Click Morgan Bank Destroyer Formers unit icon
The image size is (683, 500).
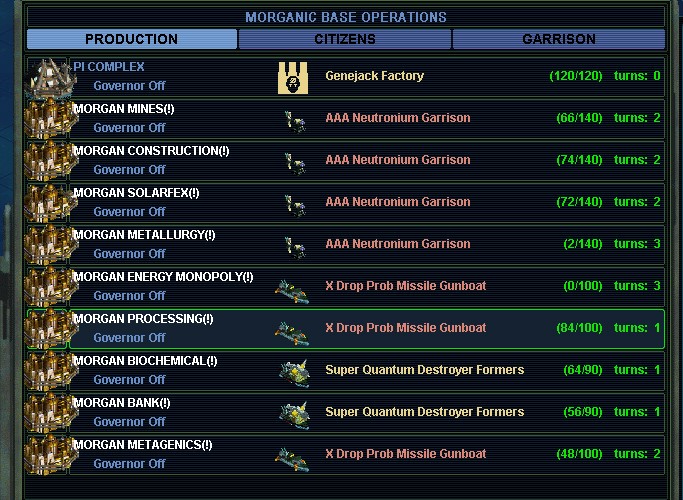click(x=293, y=413)
